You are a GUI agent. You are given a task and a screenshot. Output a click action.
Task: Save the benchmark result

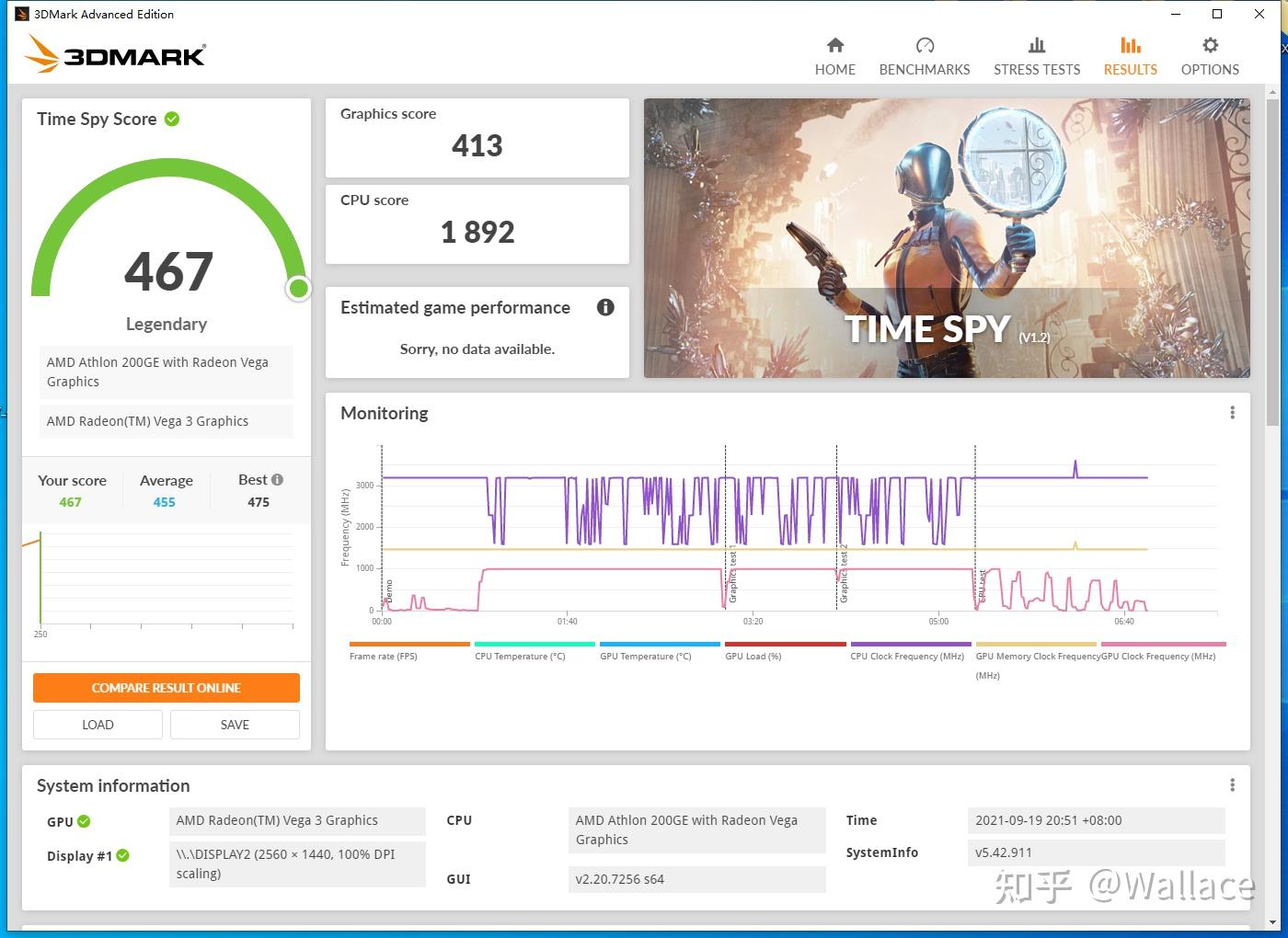click(235, 724)
